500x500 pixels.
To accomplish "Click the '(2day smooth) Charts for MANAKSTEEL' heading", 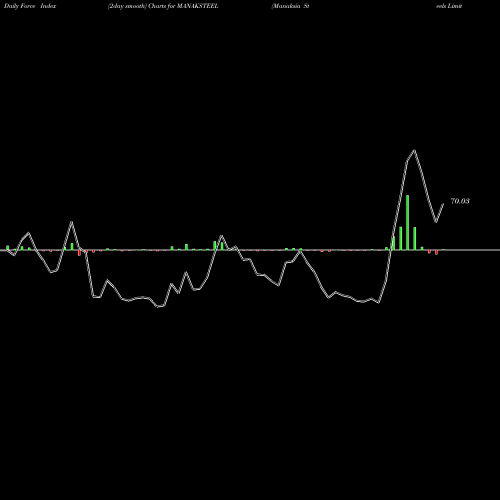I will 163,6.
